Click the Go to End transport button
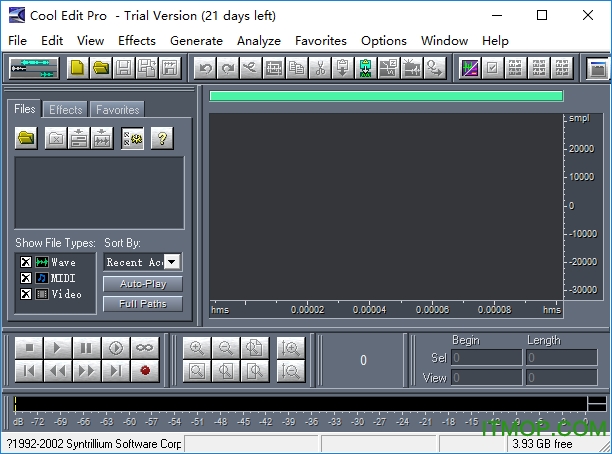The image size is (612, 454). coord(116,370)
